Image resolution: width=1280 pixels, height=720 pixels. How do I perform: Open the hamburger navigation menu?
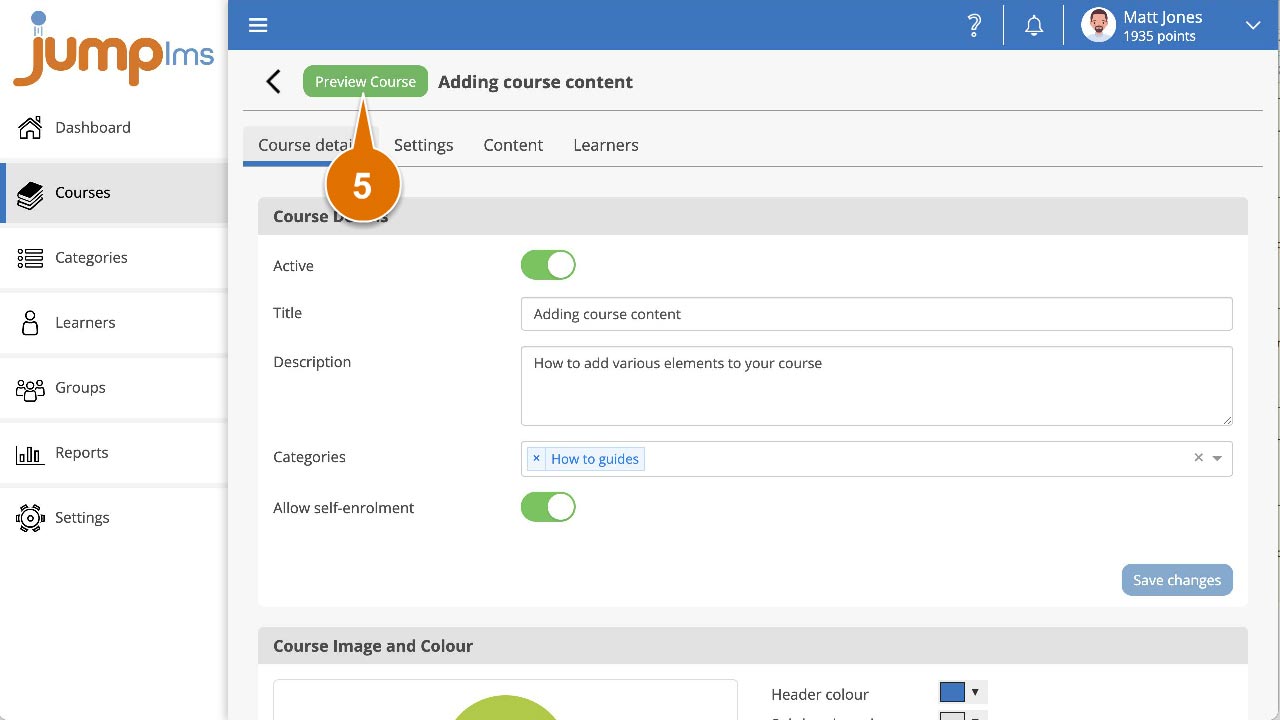258,25
